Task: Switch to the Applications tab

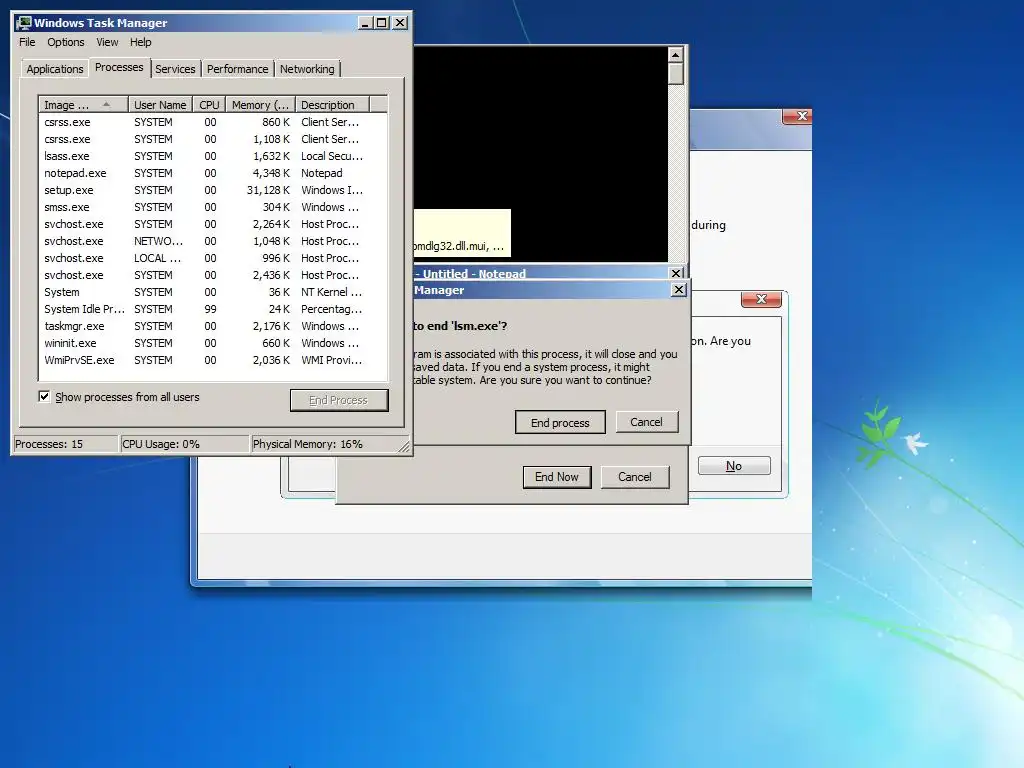Action: point(55,69)
